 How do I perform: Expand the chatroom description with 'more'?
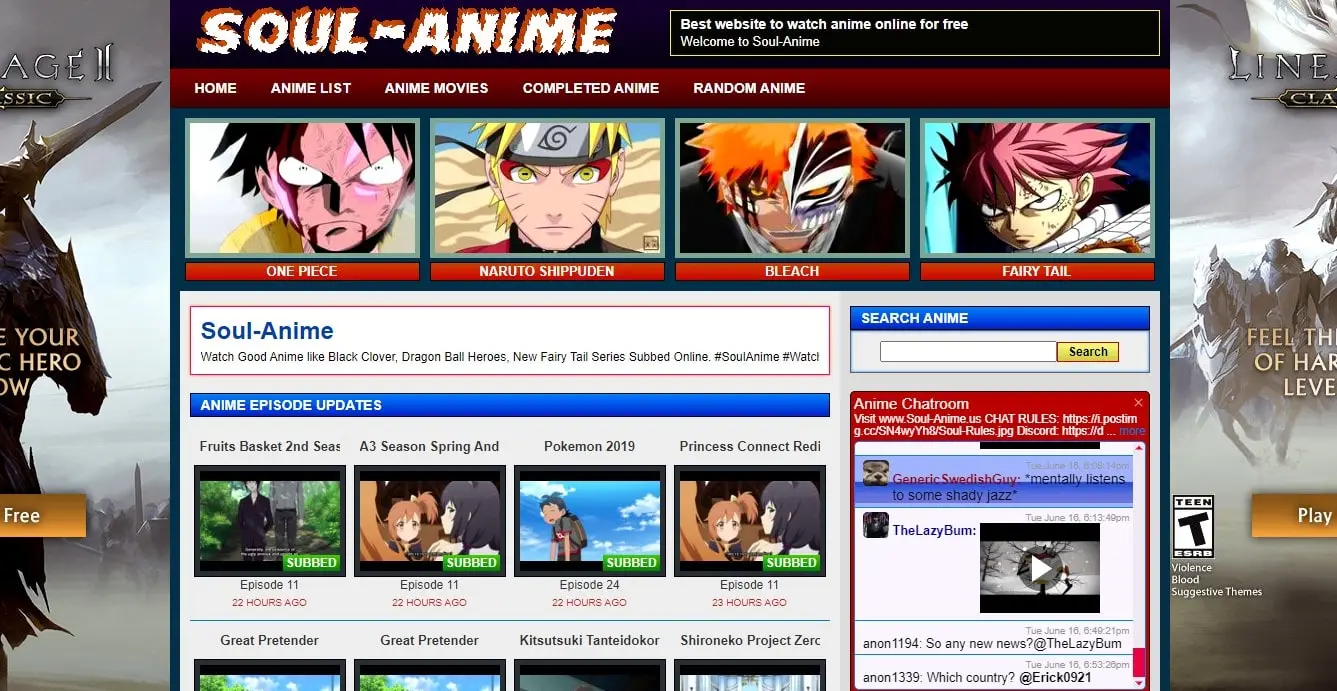[x=1132, y=431]
